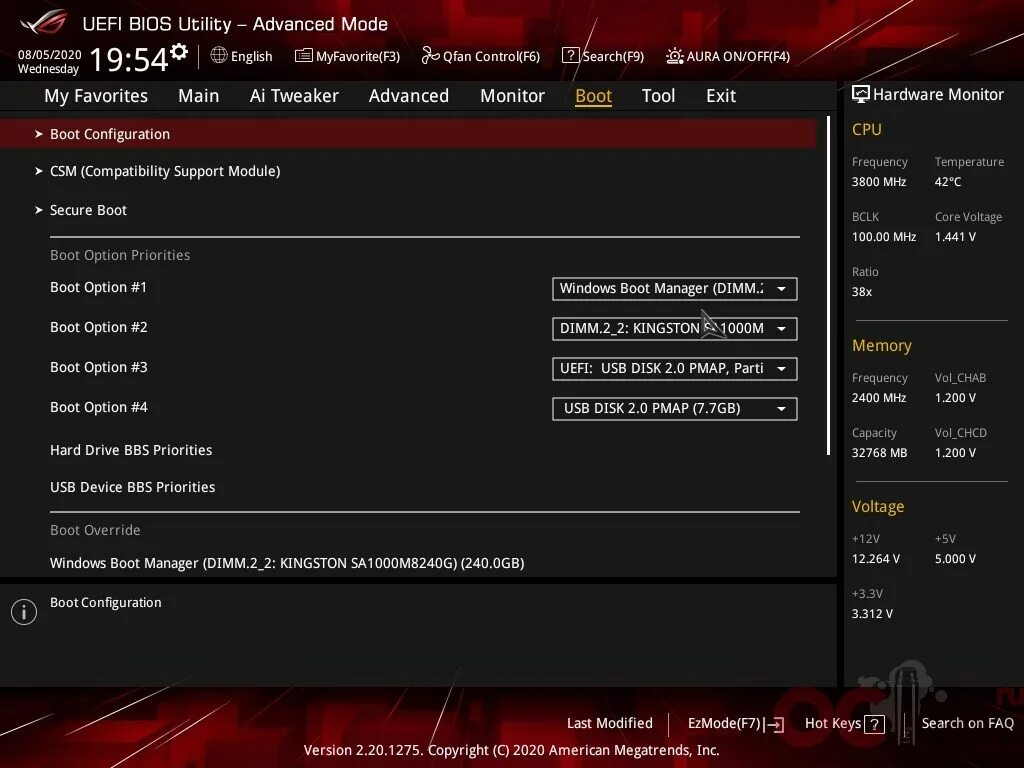Click the settings gear next to the clock
The image size is (1024, 768).
pos(179,52)
